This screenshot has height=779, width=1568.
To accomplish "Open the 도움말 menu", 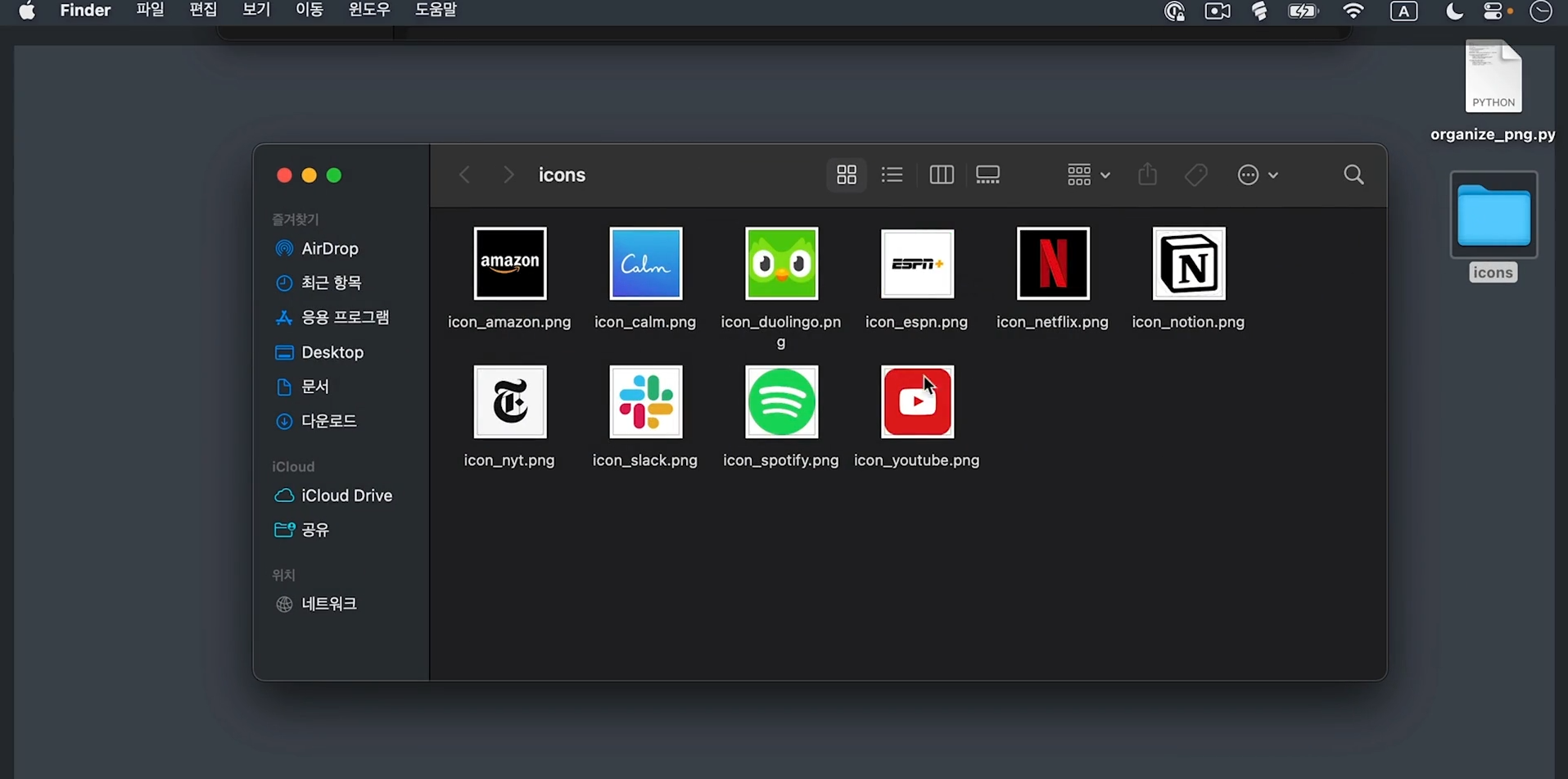I will point(436,11).
